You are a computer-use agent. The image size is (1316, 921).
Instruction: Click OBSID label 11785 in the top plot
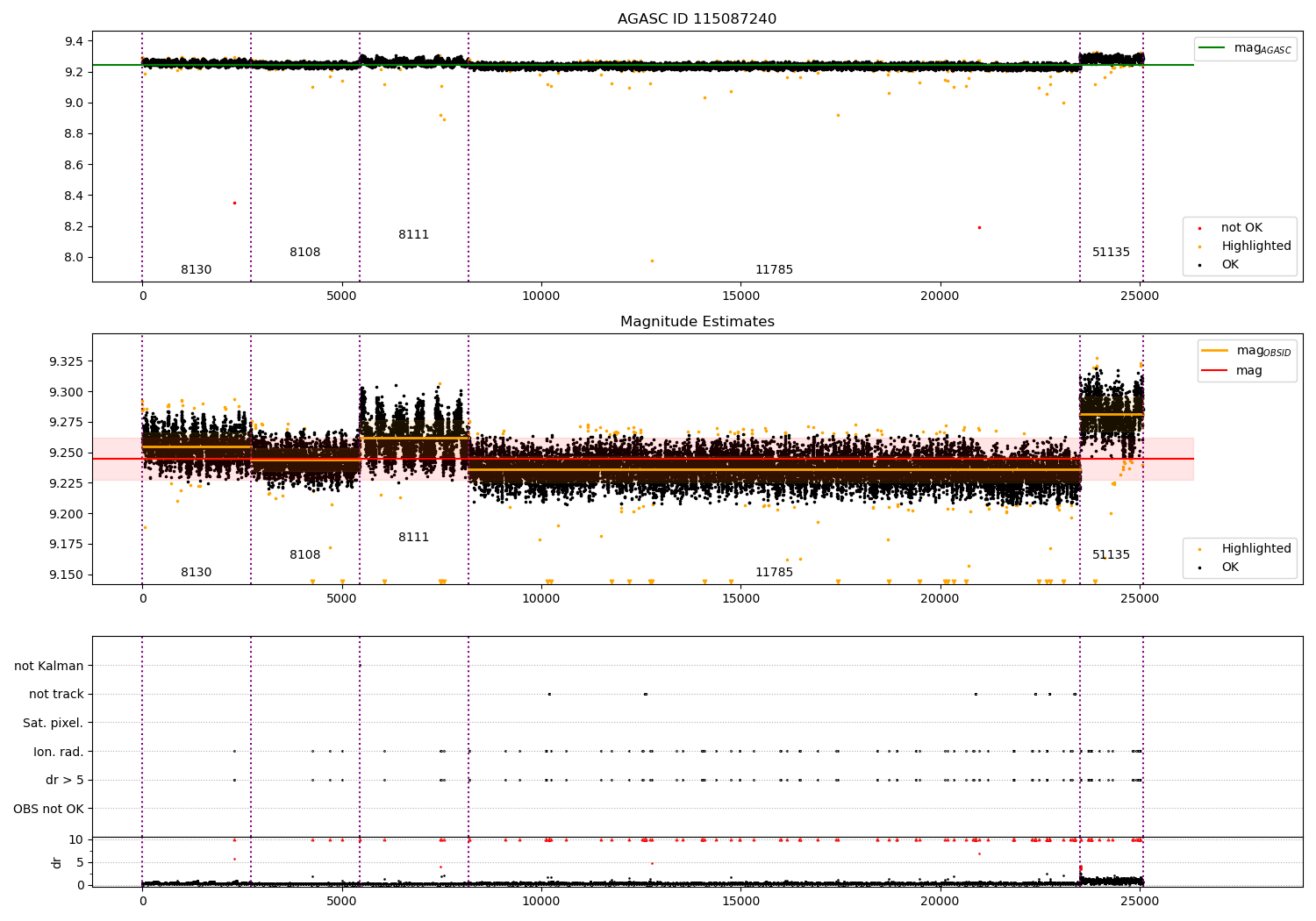[774, 270]
